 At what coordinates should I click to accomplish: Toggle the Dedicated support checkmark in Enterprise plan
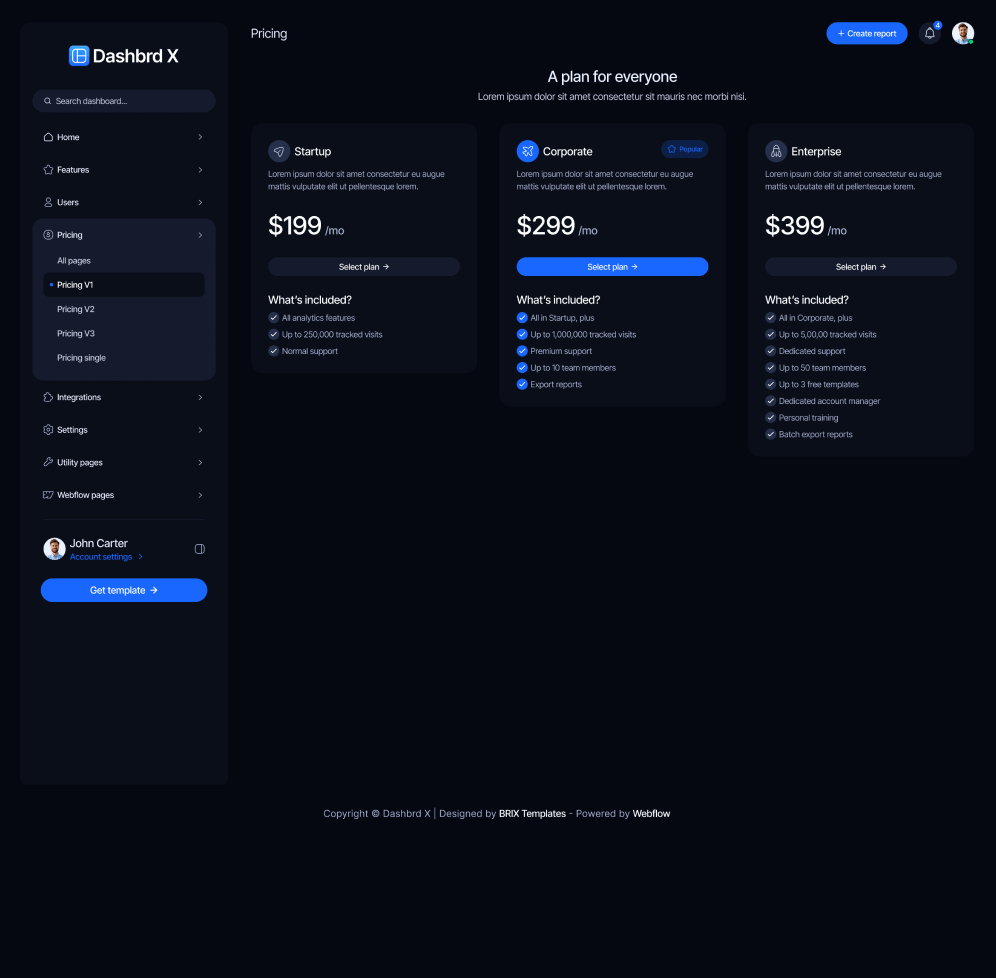(x=770, y=351)
